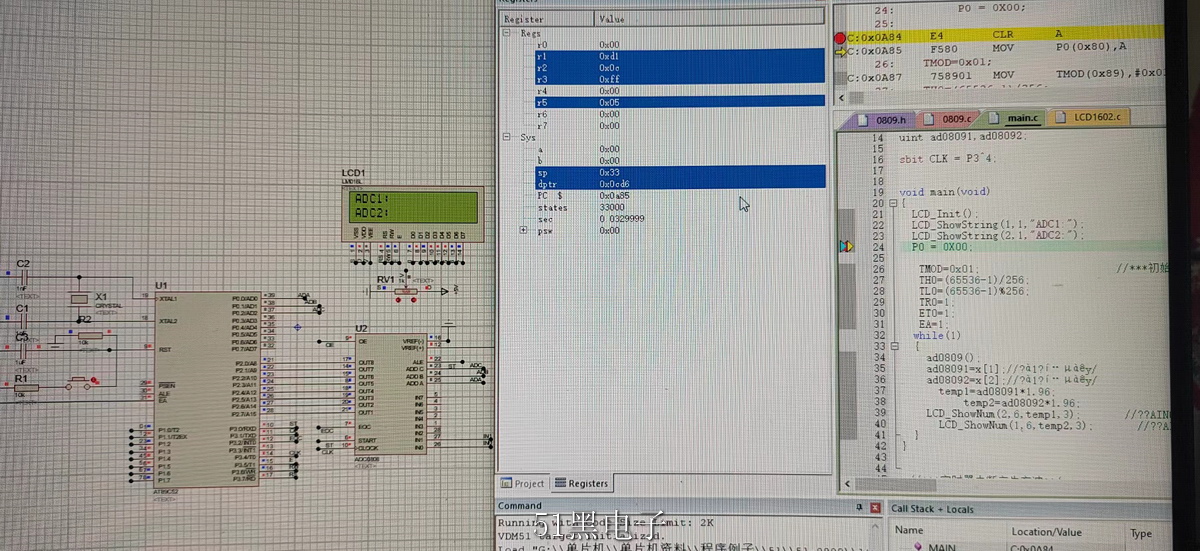Click the MAIN entry in Call Stack
Image resolution: width=1200 pixels, height=551 pixels.
coord(941,546)
